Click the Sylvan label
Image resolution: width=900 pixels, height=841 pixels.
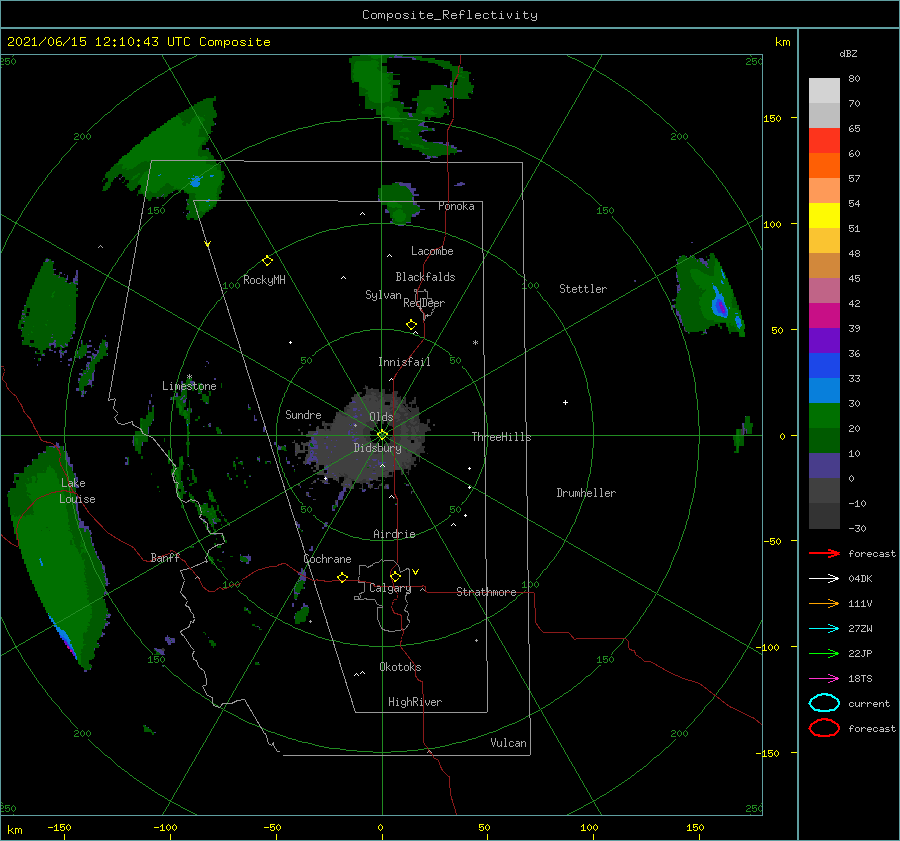pyautogui.click(x=383, y=296)
